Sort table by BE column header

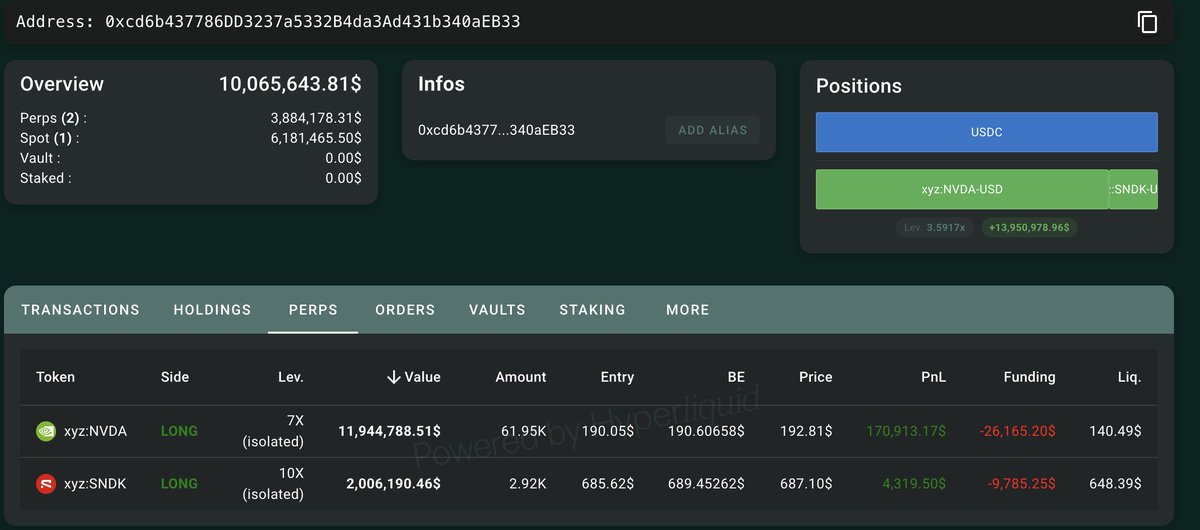click(736, 377)
